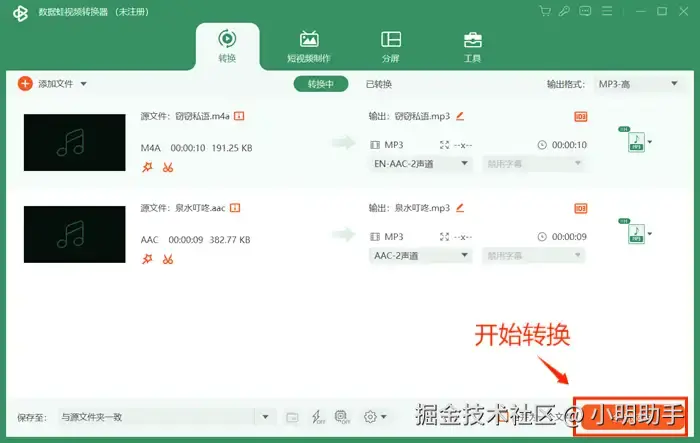Open the scissors trim tool for 泉水叮咚.aac

[x=168, y=259]
